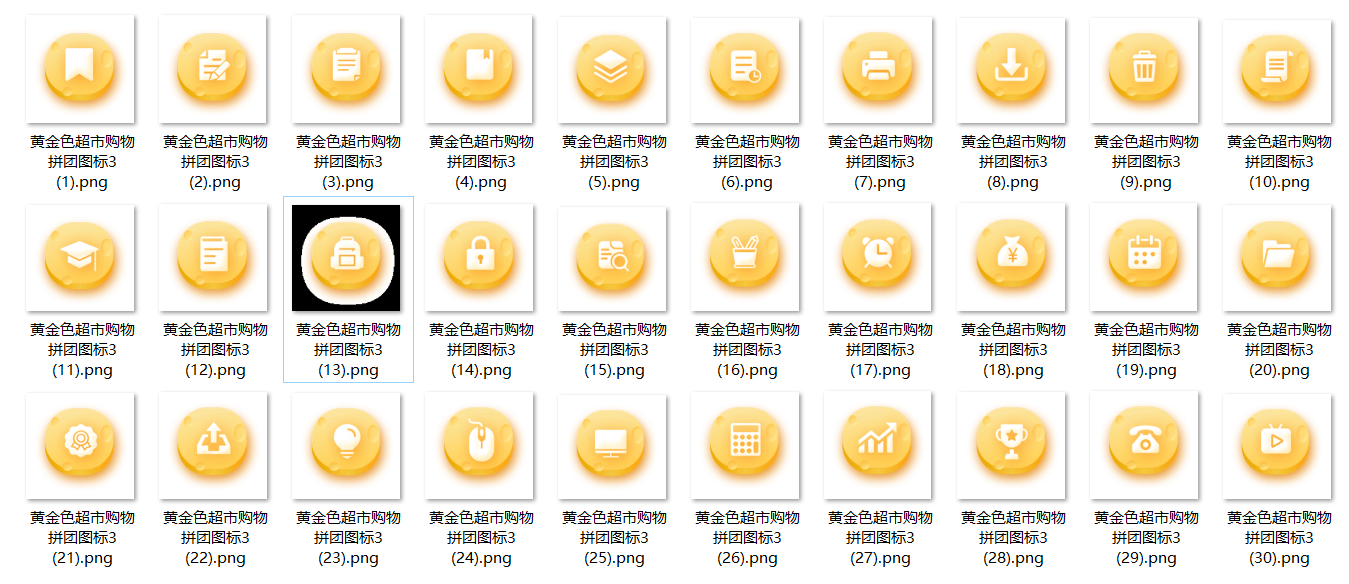Viewport: 1349px width, 584px height.
Task: Select the upload tray icon thumbnail (22).png
Action: click(213, 446)
